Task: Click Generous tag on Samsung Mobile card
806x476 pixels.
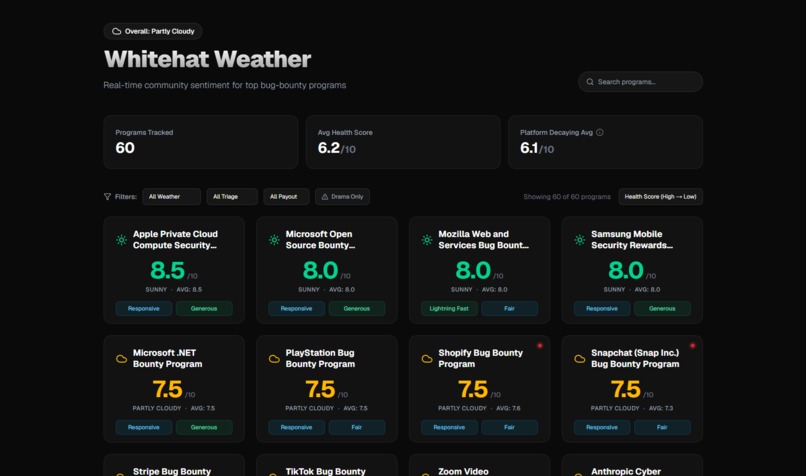Action: pos(662,308)
